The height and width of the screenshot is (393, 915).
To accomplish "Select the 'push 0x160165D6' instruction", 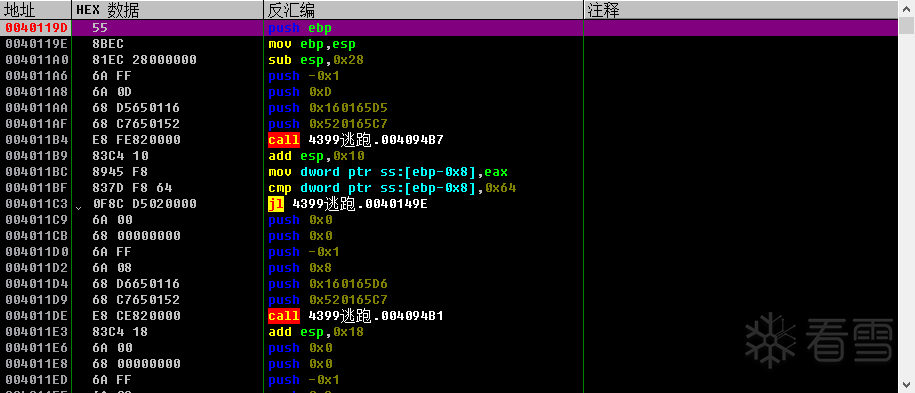I will click(328, 284).
